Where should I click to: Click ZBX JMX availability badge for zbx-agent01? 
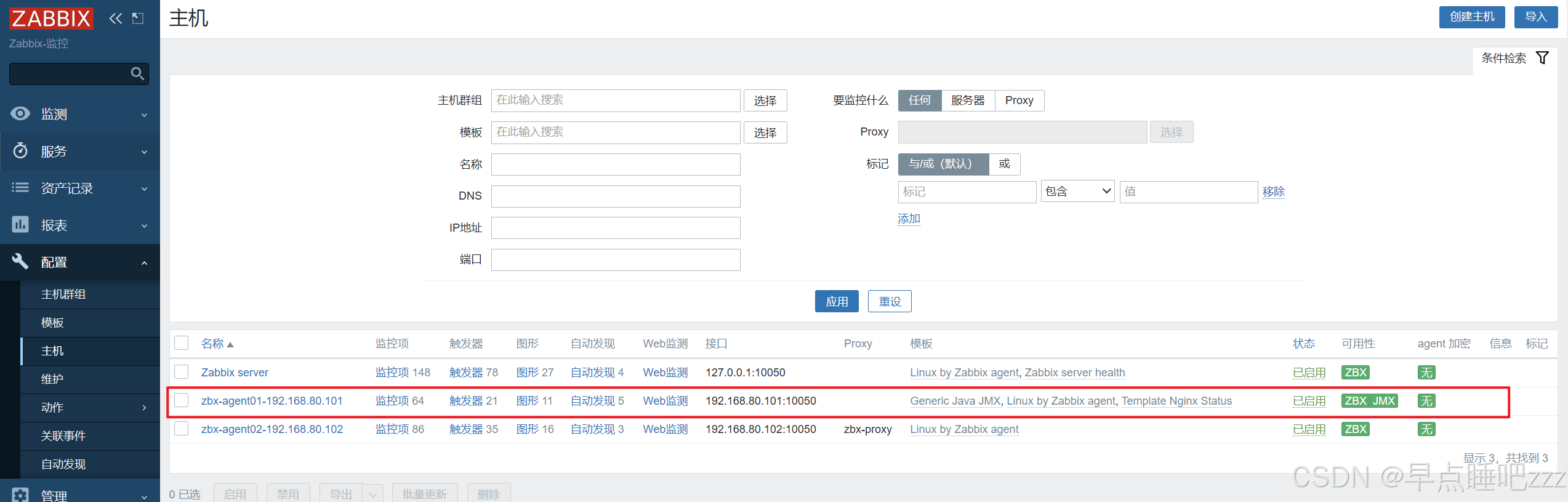[x=1370, y=401]
